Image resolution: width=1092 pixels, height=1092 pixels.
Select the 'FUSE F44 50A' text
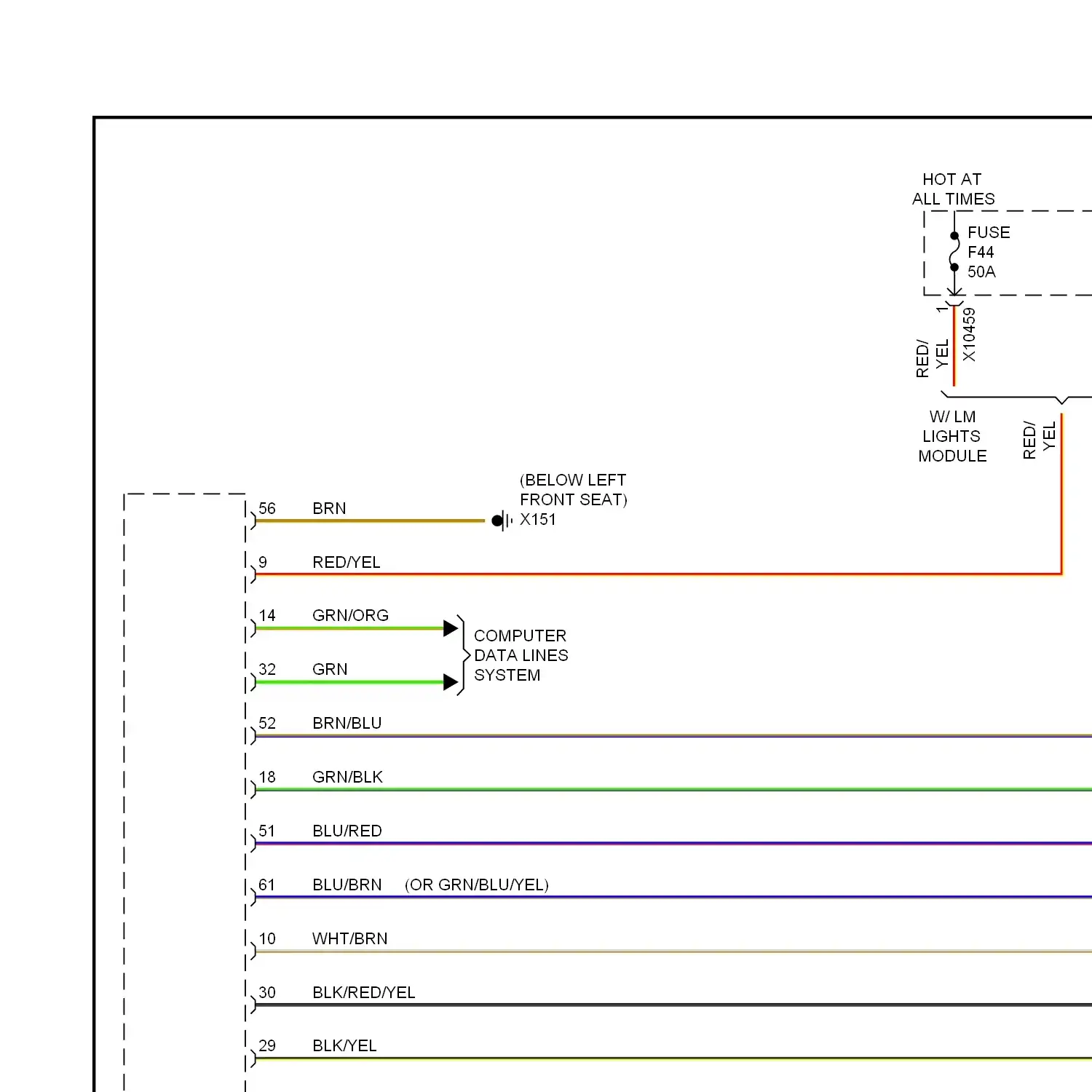point(989,252)
